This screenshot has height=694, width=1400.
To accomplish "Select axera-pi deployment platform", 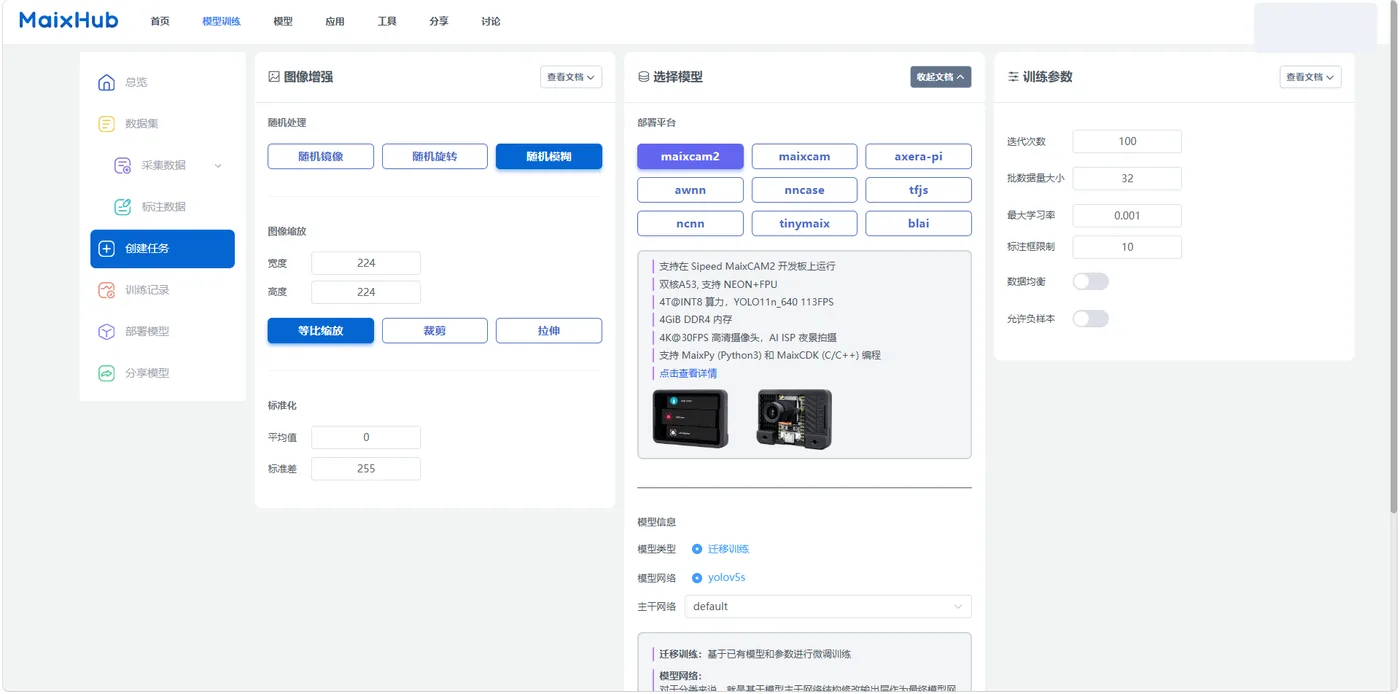I will [918, 156].
